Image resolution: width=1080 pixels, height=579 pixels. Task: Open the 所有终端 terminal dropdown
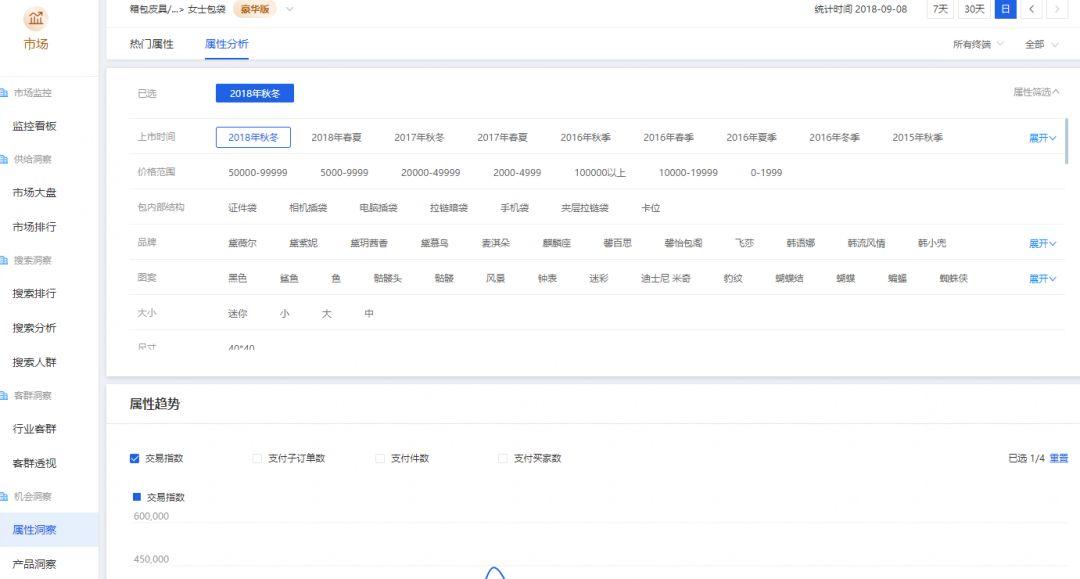click(978, 44)
